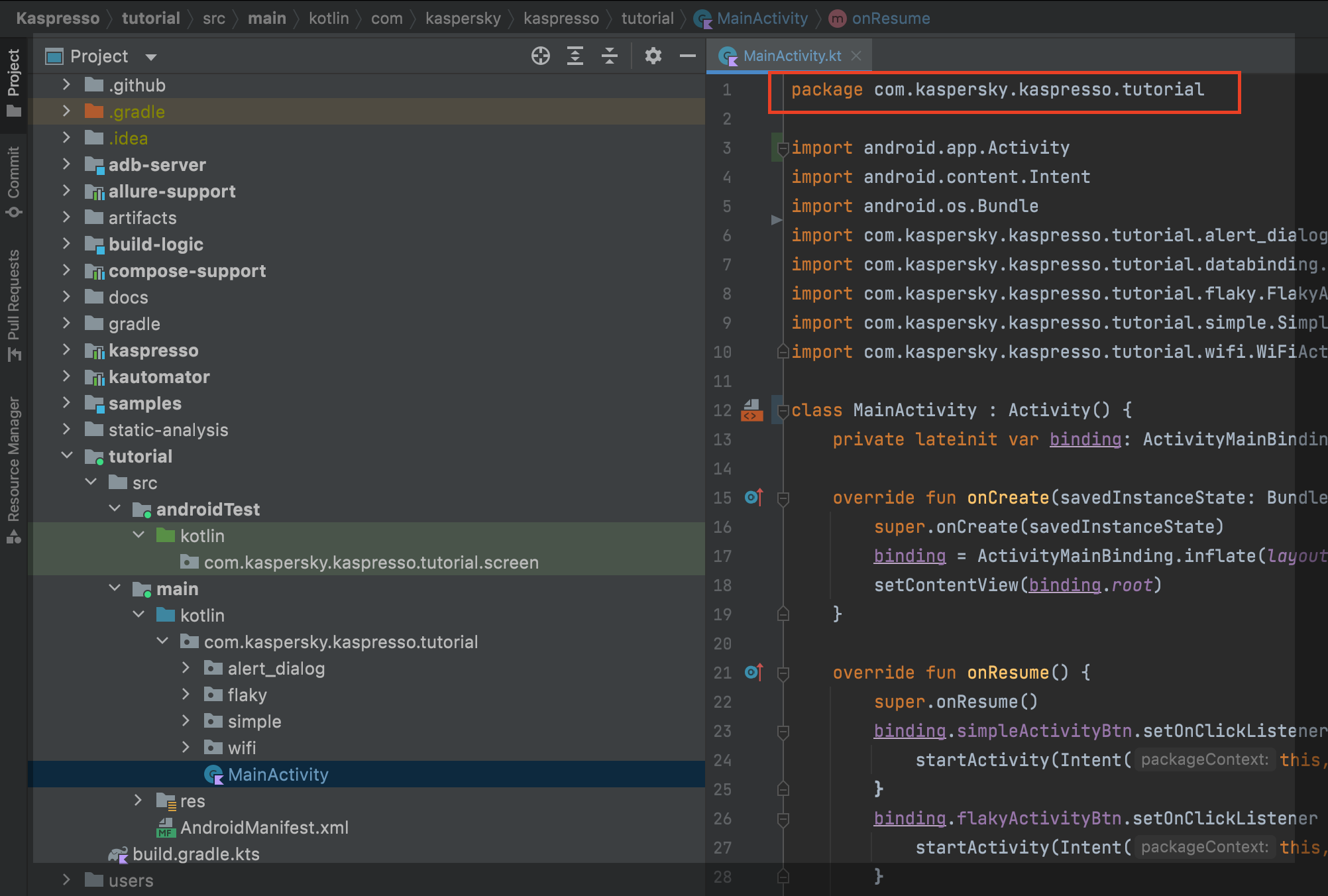Image resolution: width=1328 pixels, height=896 pixels.
Task: Collapse the androidTest source folder
Action: click(x=115, y=509)
